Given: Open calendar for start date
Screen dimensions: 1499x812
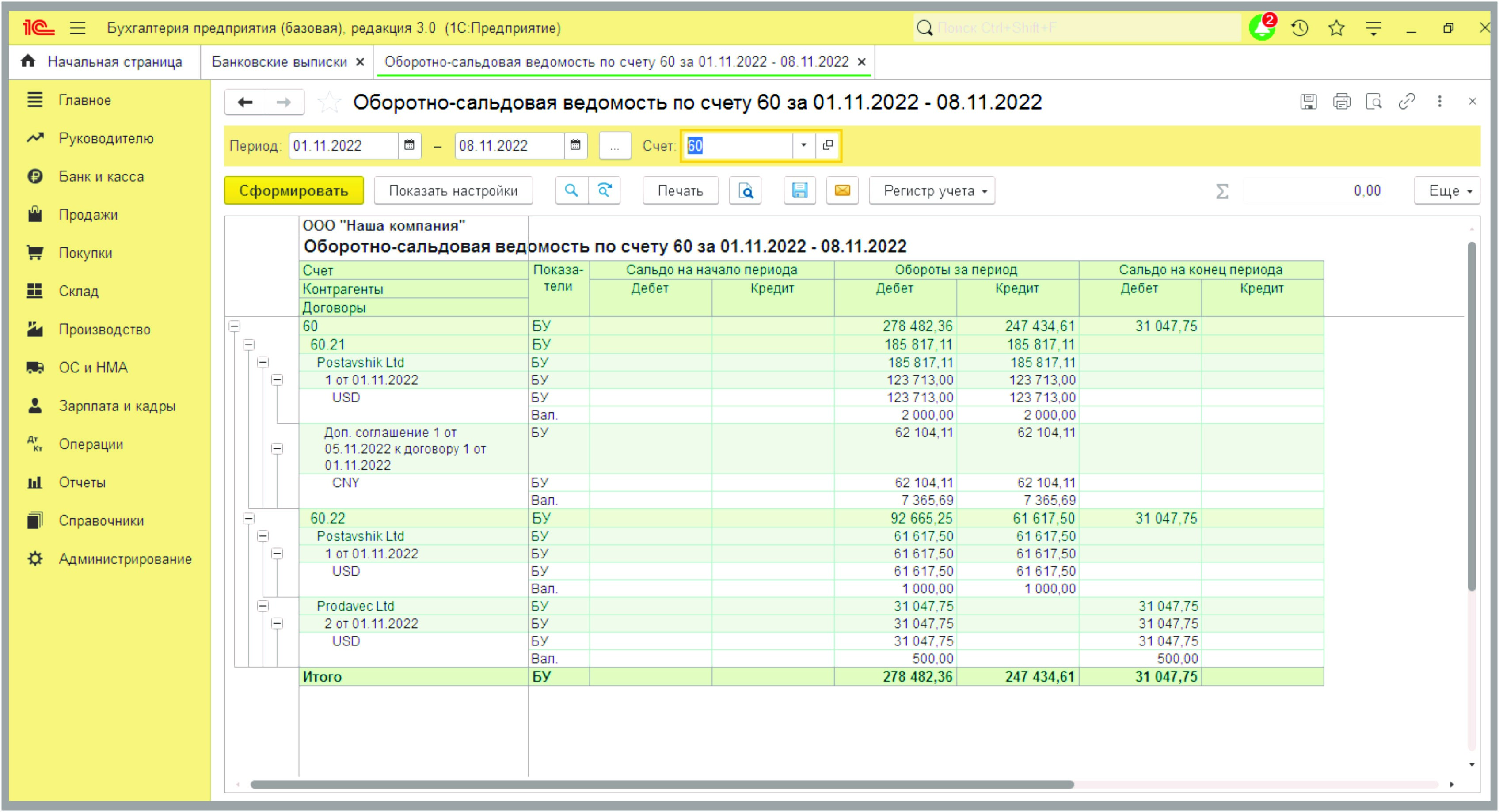Looking at the screenshot, I should tap(409, 145).
